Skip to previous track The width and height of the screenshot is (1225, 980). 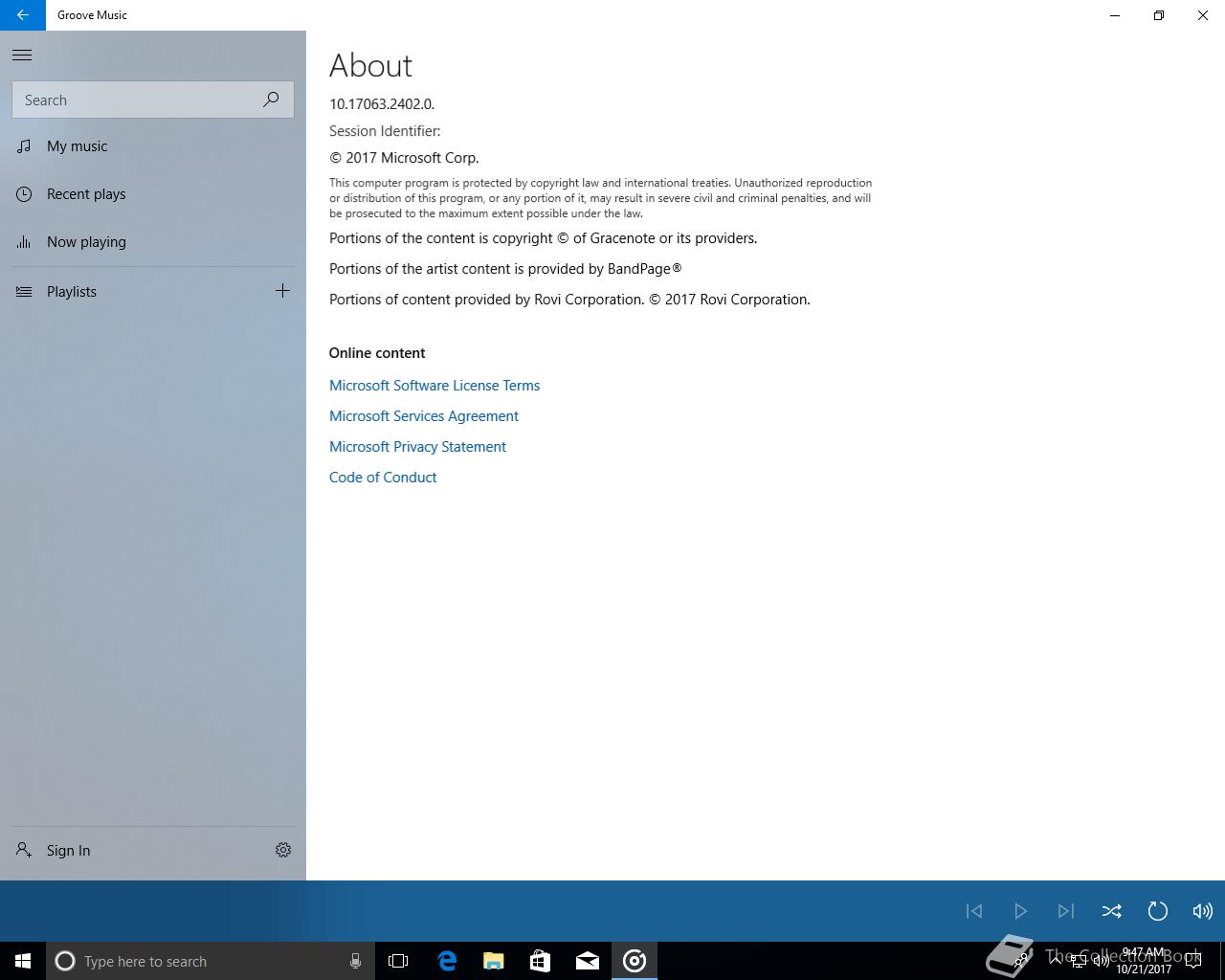(974, 911)
